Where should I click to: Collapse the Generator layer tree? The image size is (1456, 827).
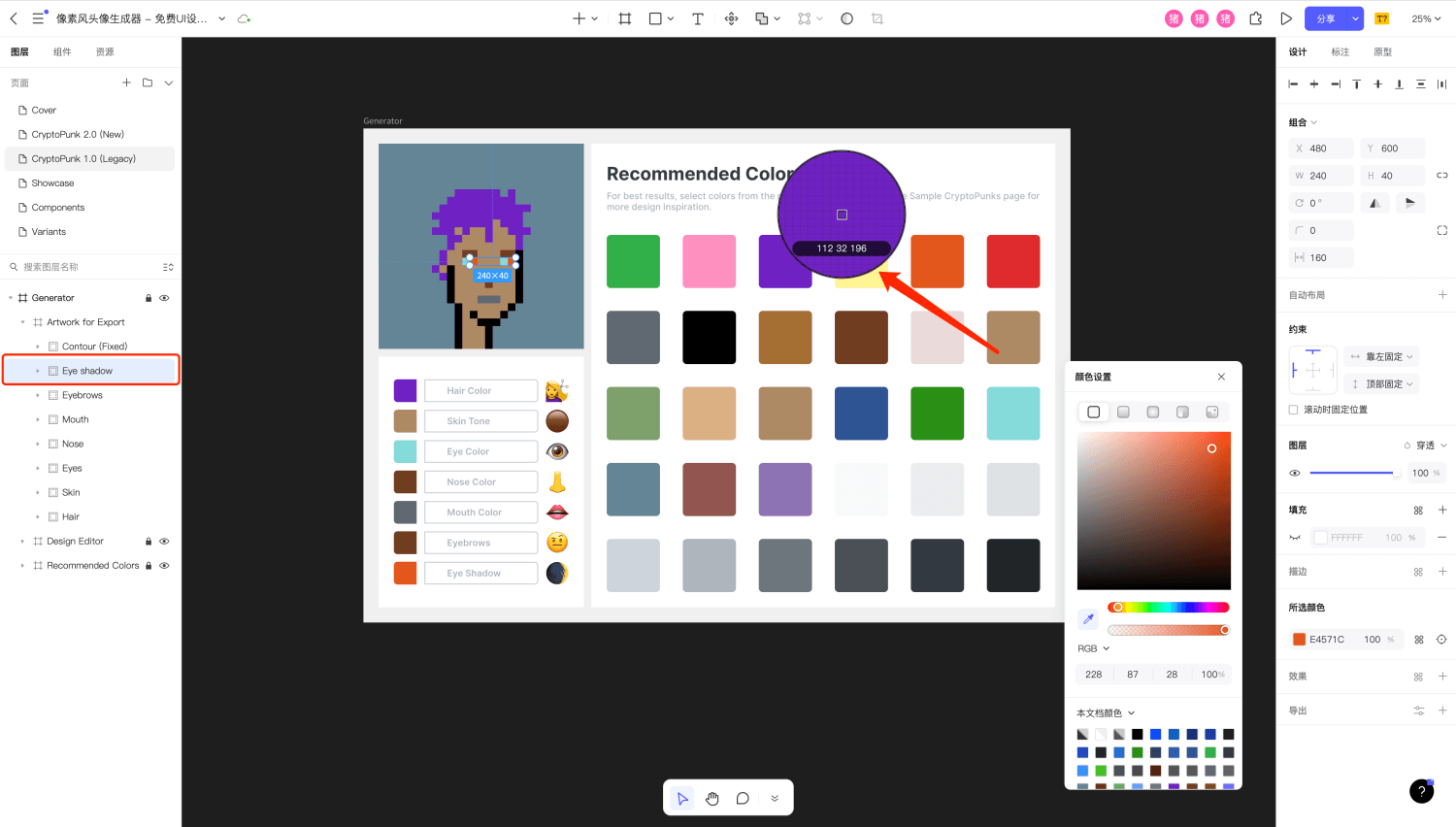click(11, 298)
